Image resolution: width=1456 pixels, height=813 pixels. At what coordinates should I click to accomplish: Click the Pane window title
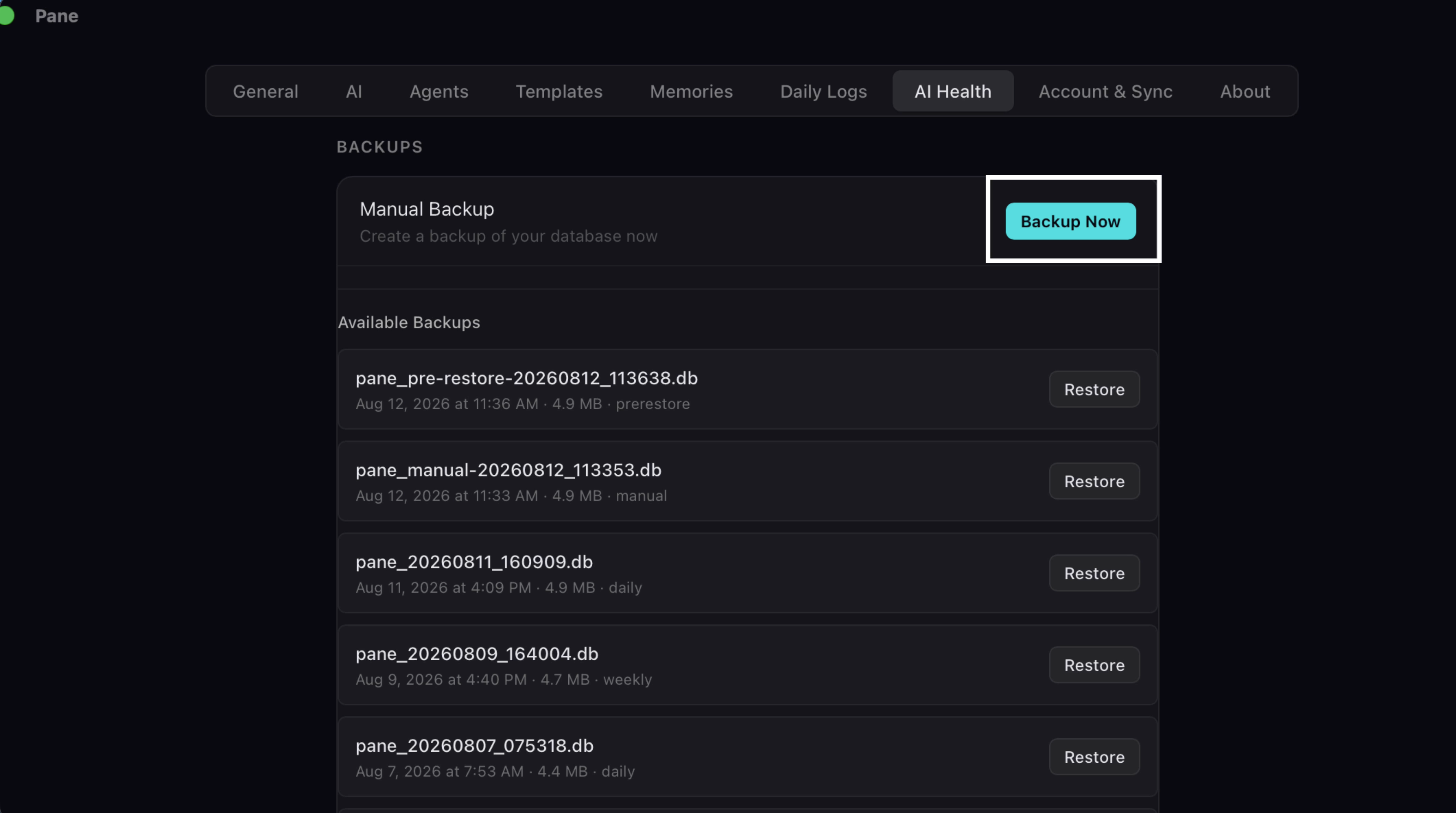coord(56,16)
